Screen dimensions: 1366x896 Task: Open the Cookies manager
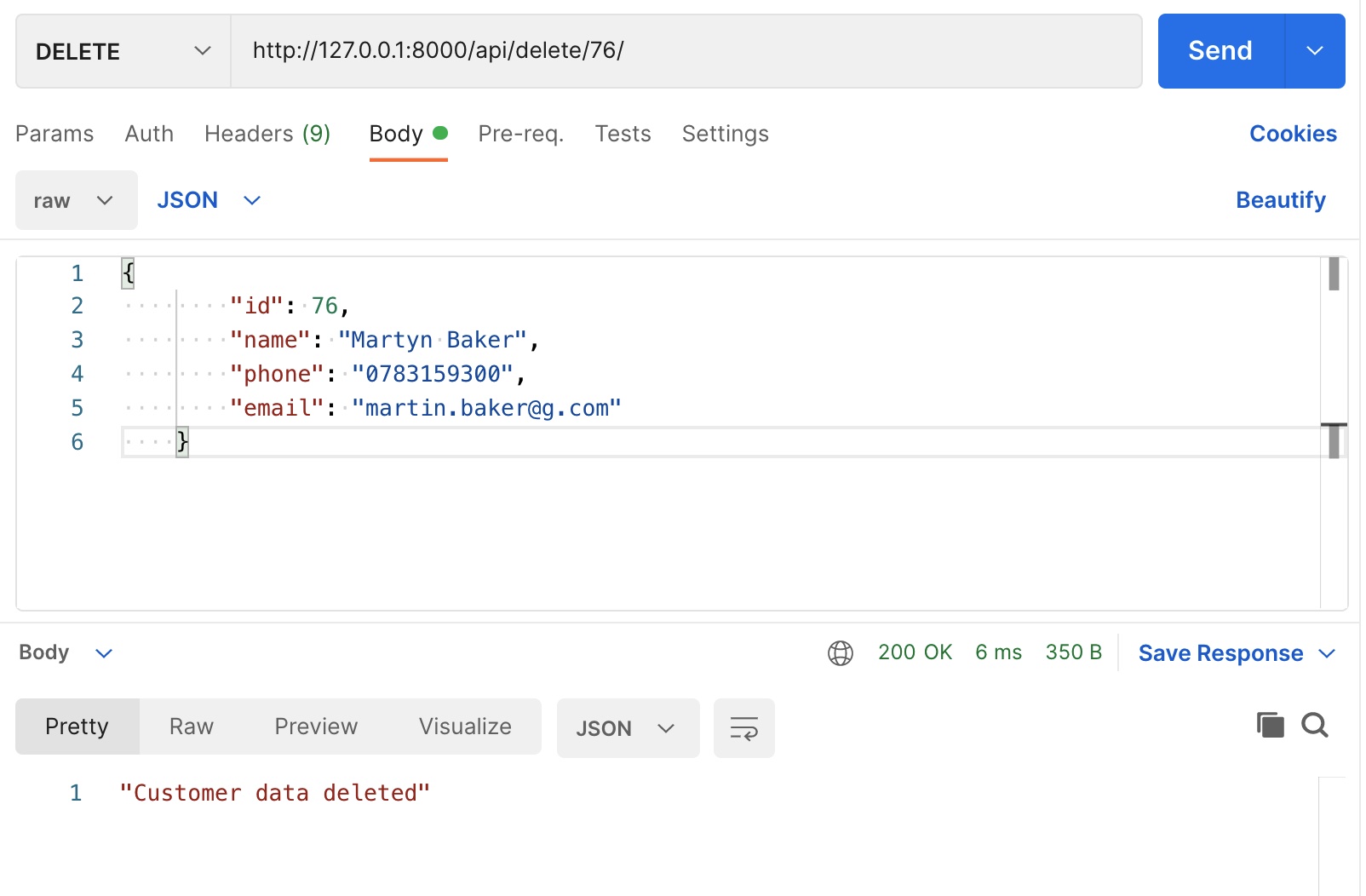point(1292,134)
